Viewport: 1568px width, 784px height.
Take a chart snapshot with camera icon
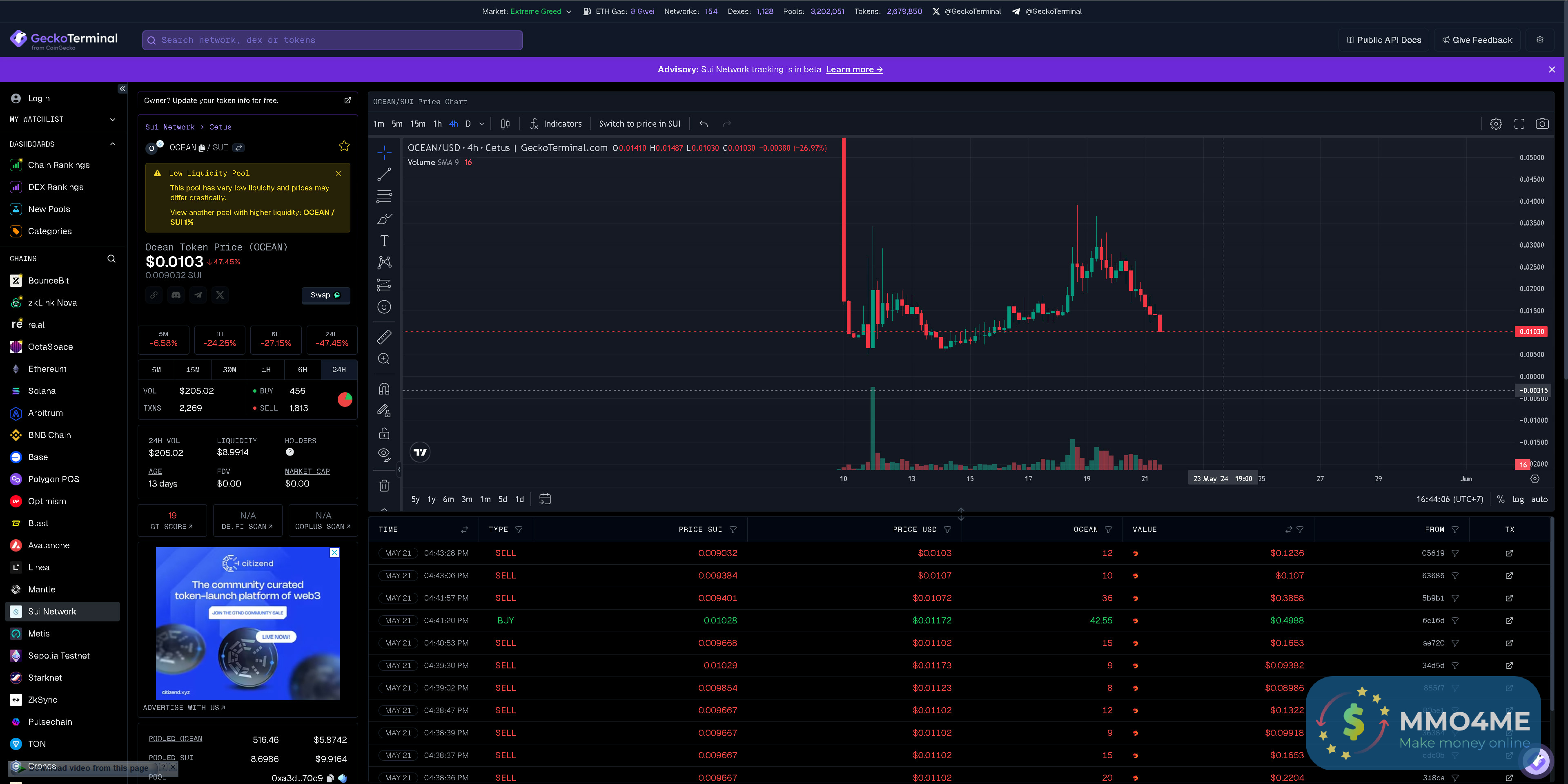[1542, 124]
